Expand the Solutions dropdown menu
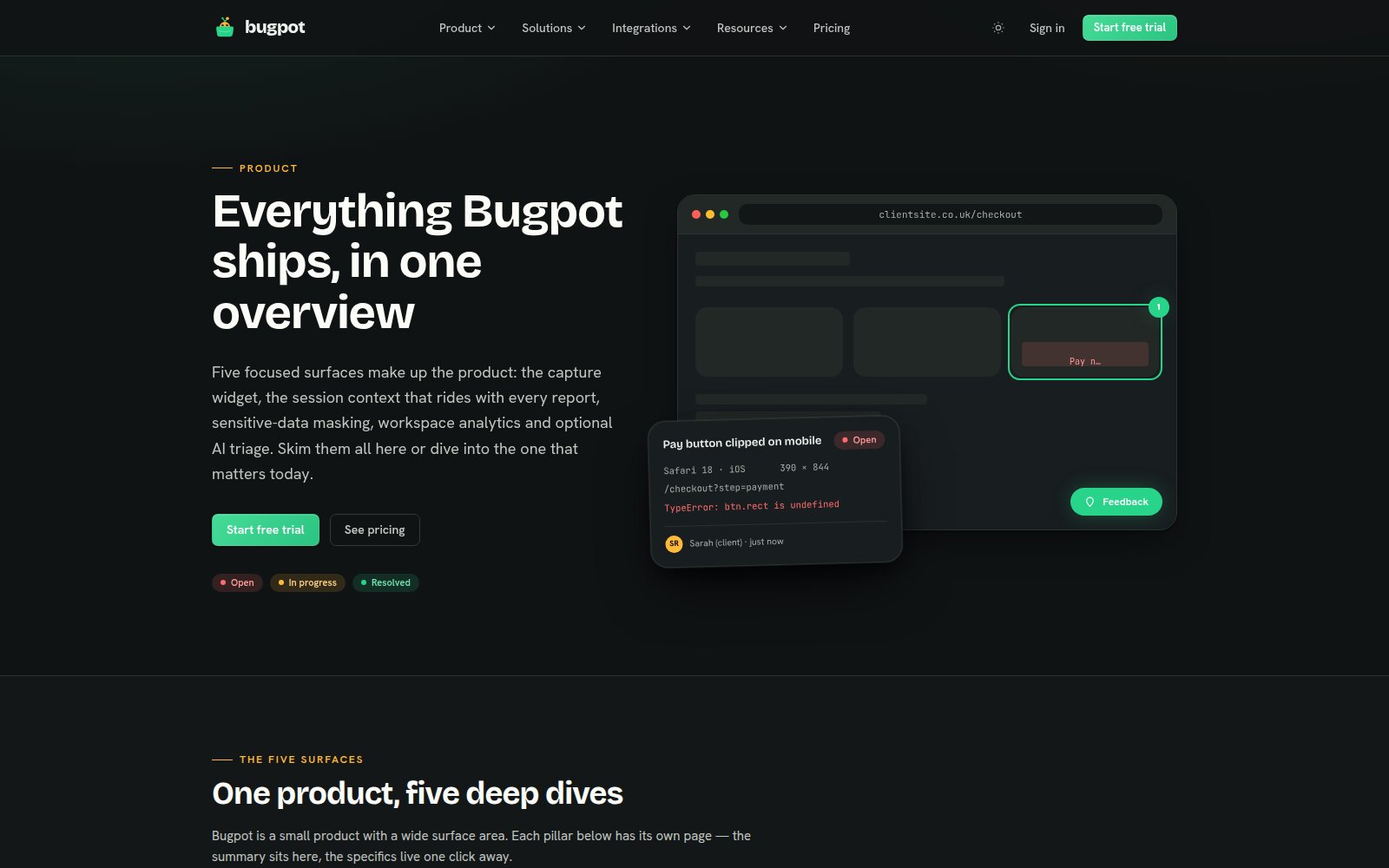 click(554, 28)
